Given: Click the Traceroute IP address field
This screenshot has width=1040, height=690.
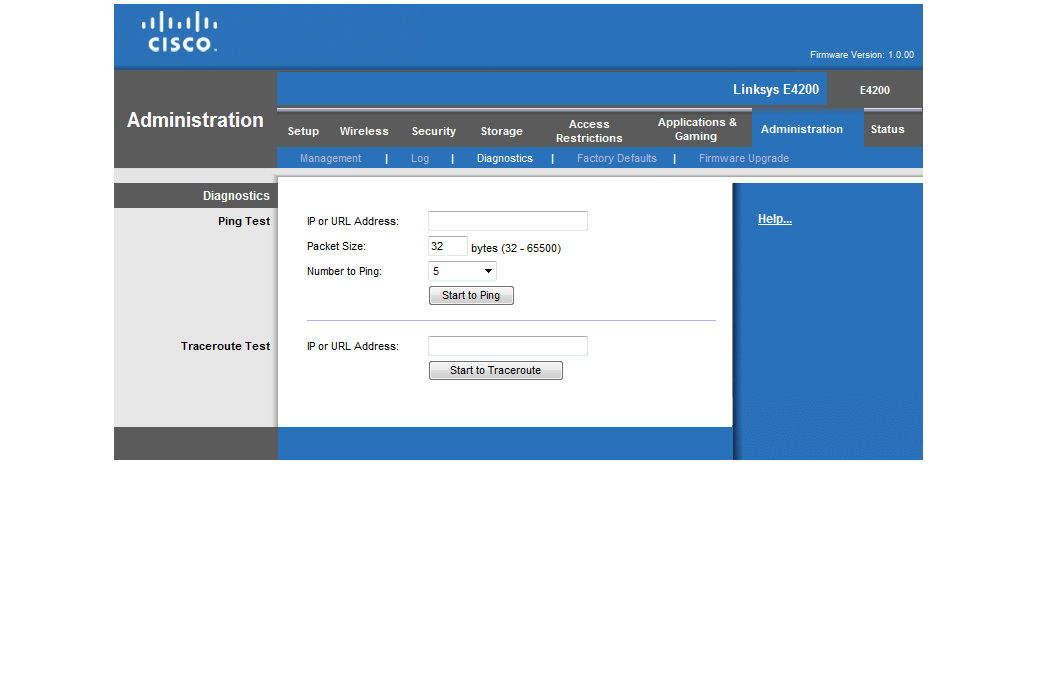Looking at the screenshot, I should tap(507, 346).
